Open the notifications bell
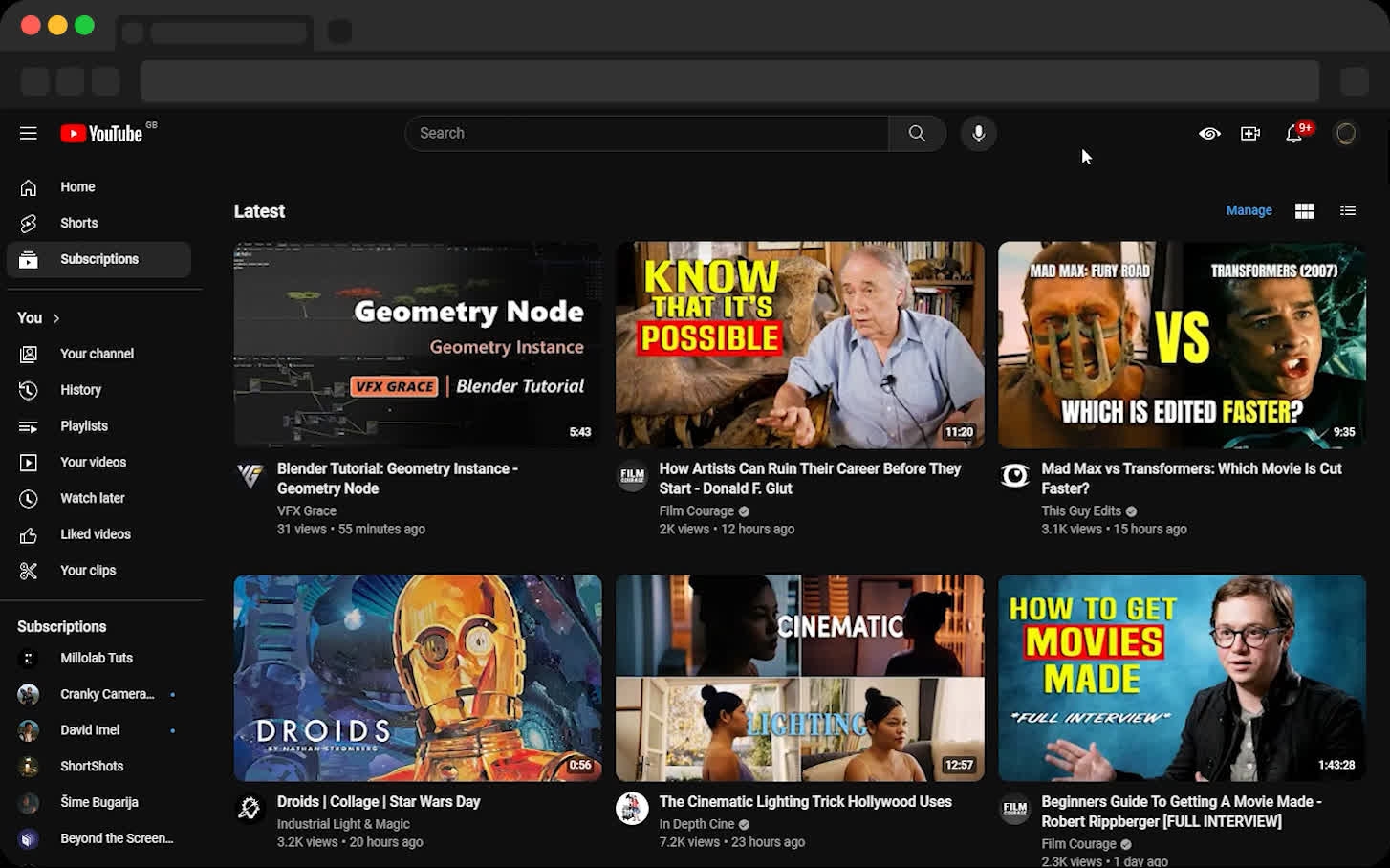Viewport: 1390px width, 868px height. [x=1294, y=133]
